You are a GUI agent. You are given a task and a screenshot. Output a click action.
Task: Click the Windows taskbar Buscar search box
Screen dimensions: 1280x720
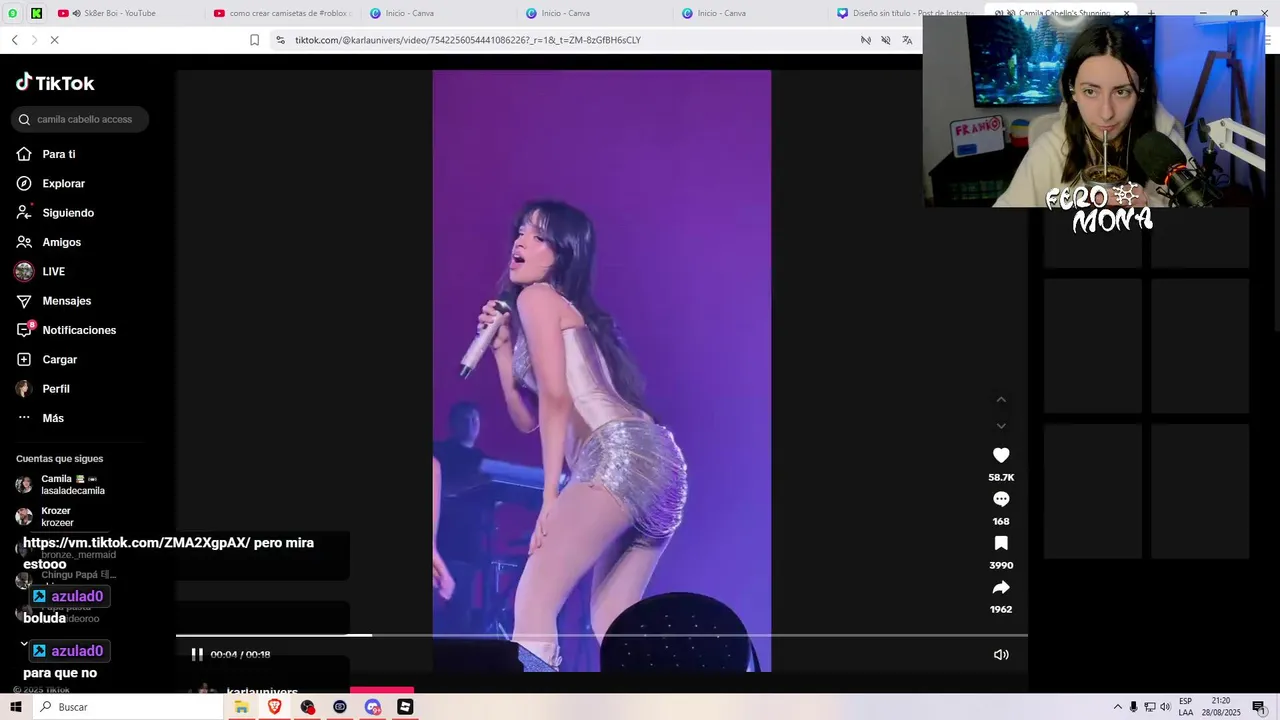[127, 707]
